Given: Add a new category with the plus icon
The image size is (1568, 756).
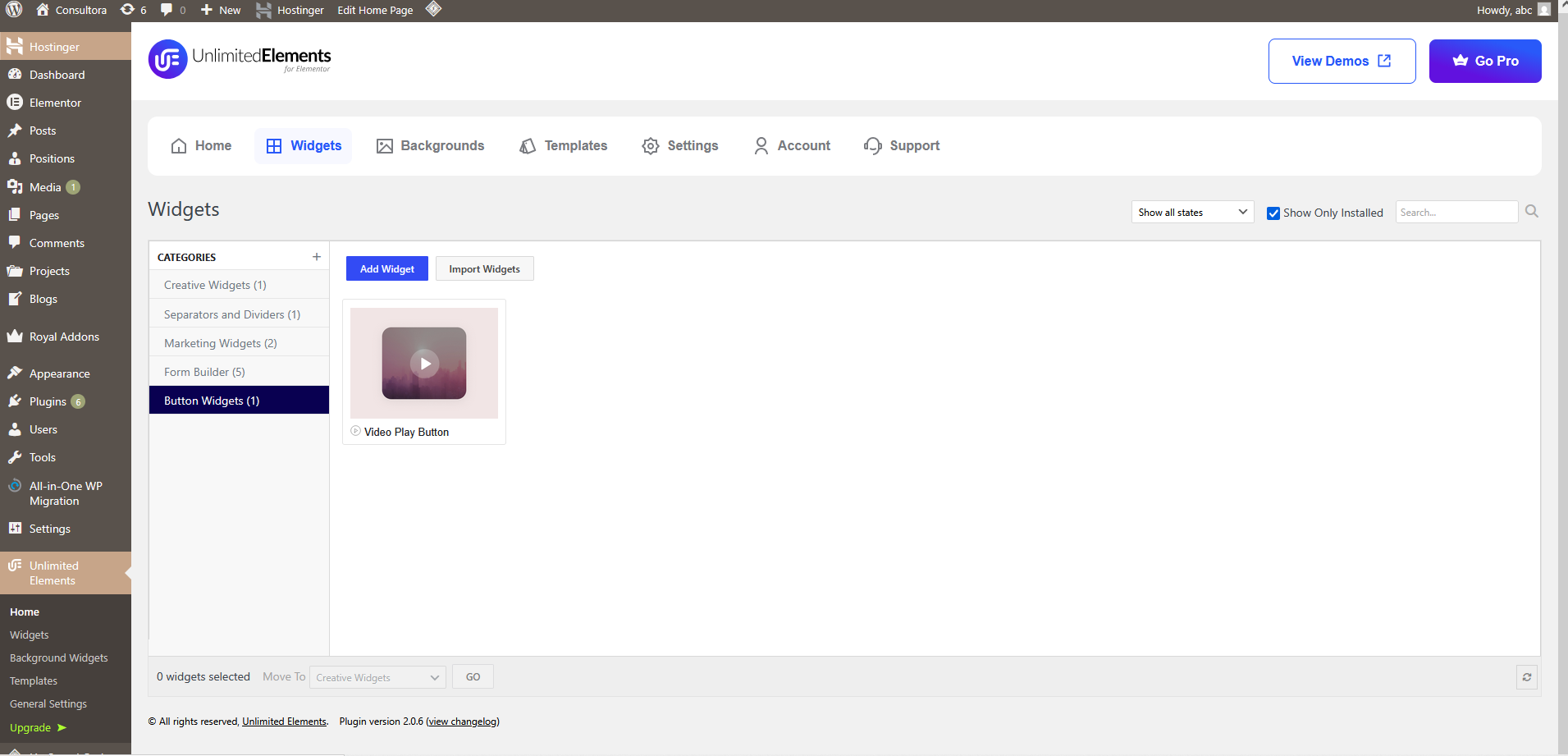Looking at the screenshot, I should pyautogui.click(x=317, y=256).
